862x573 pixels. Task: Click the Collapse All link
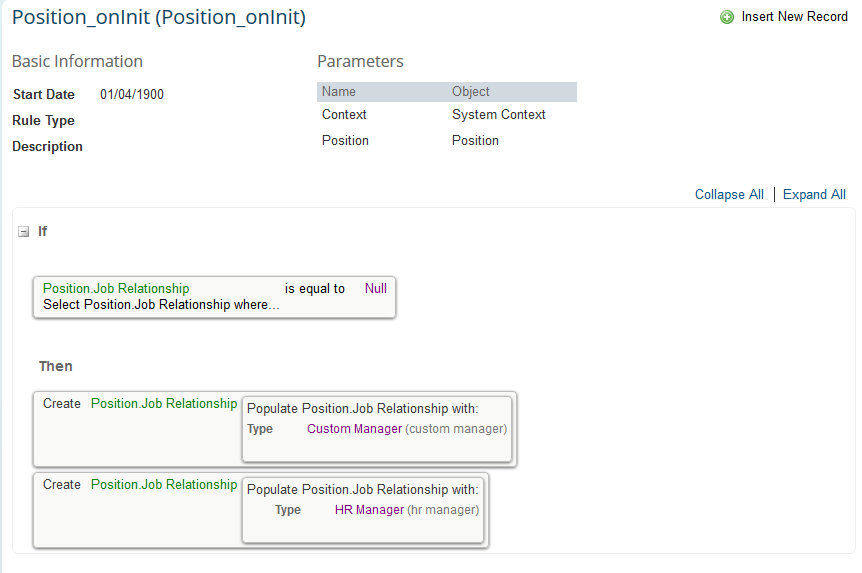click(729, 195)
